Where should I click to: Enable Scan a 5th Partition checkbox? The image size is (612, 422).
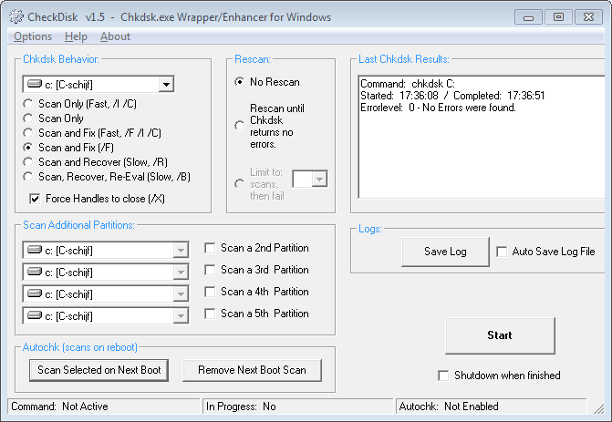point(210,314)
